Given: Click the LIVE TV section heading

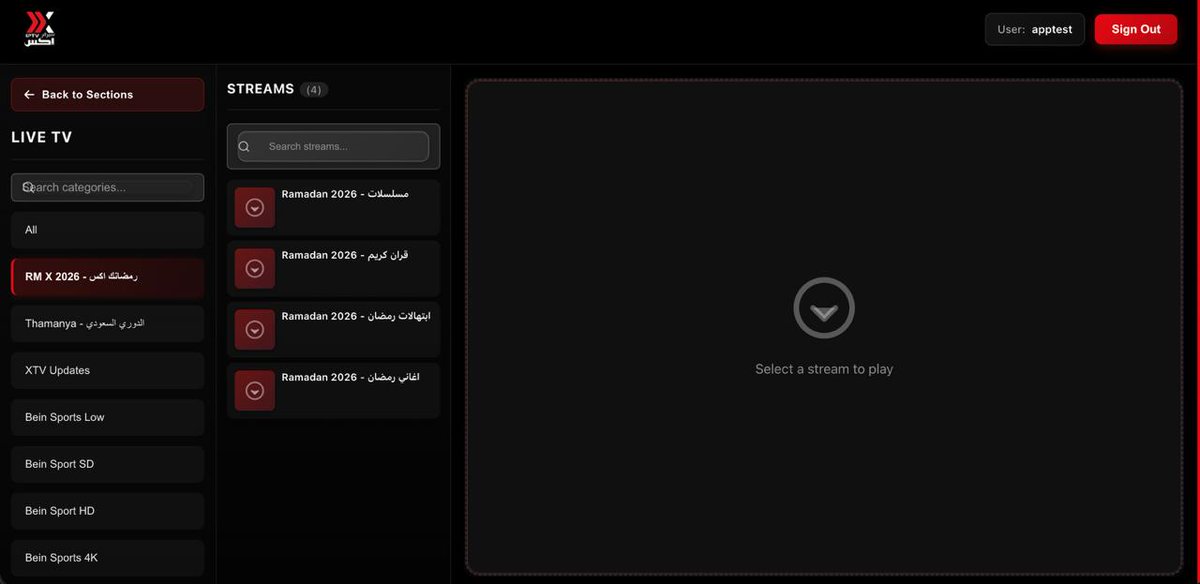Looking at the screenshot, I should (42, 138).
